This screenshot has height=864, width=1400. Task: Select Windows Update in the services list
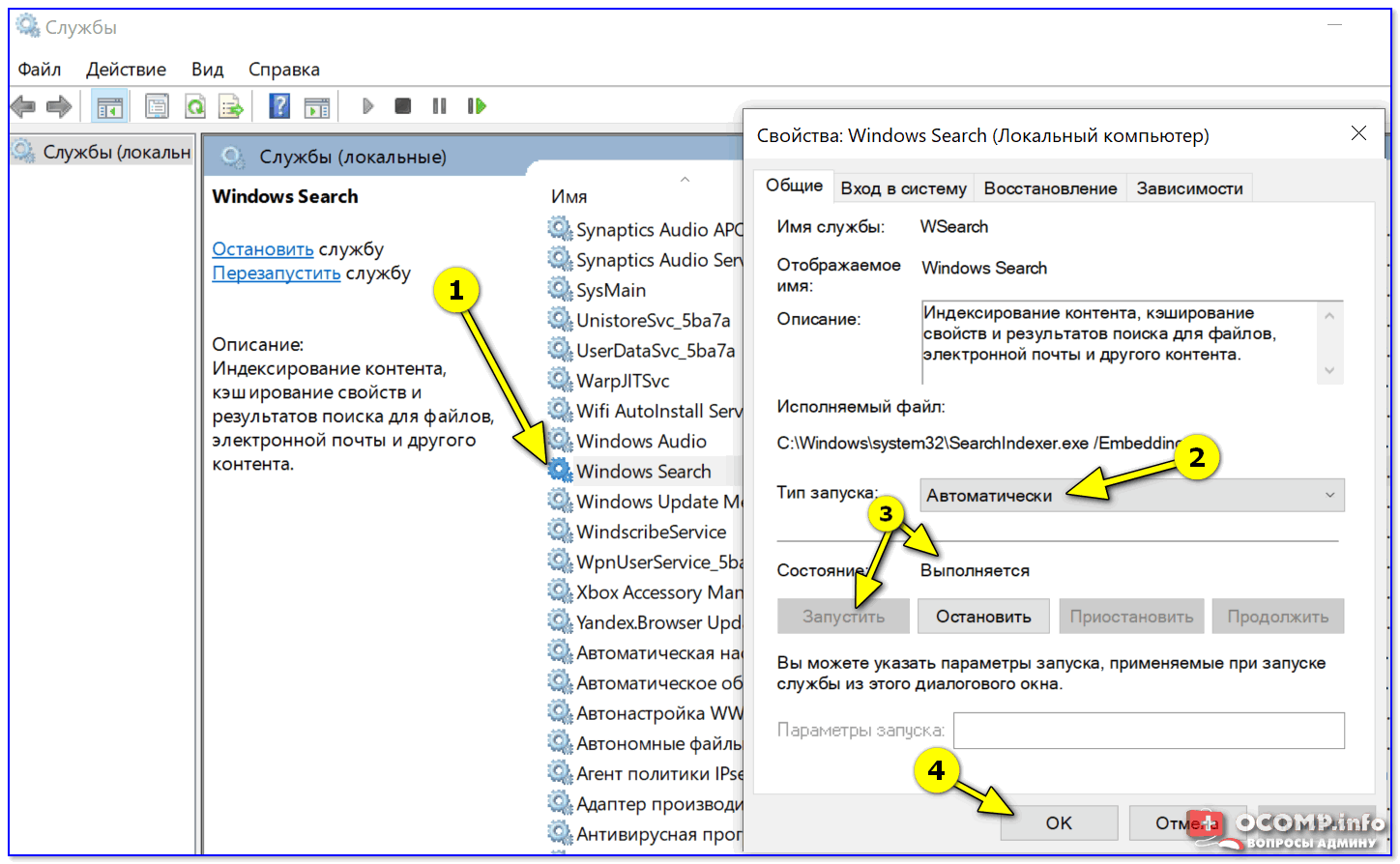pos(659,502)
